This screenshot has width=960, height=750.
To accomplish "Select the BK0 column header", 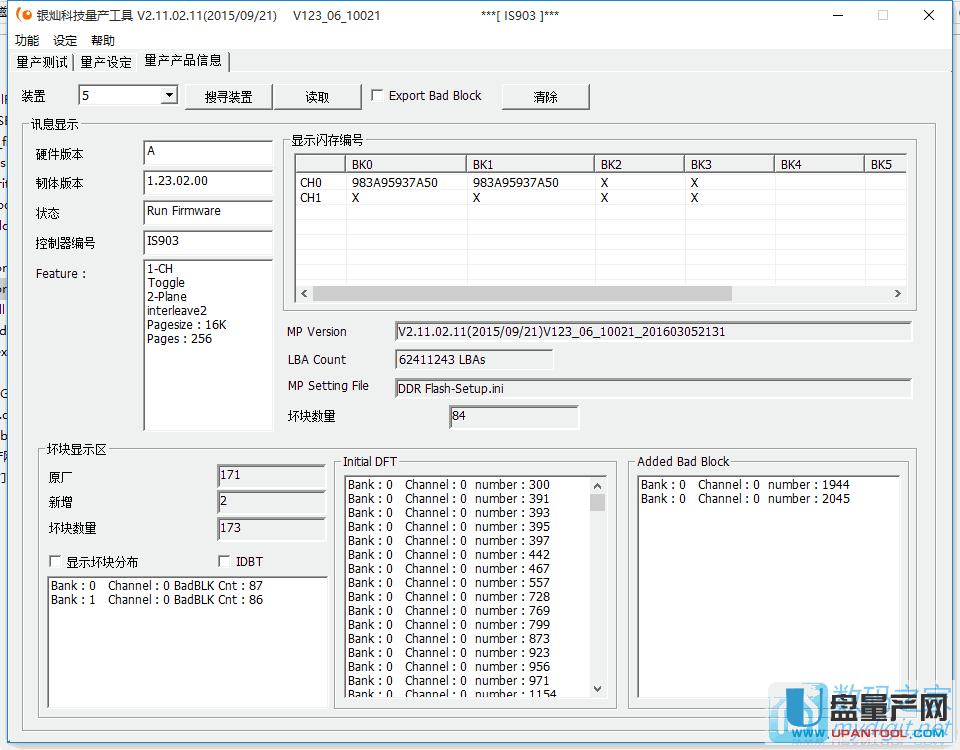I will pyautogui.click(x=405, y=165).
